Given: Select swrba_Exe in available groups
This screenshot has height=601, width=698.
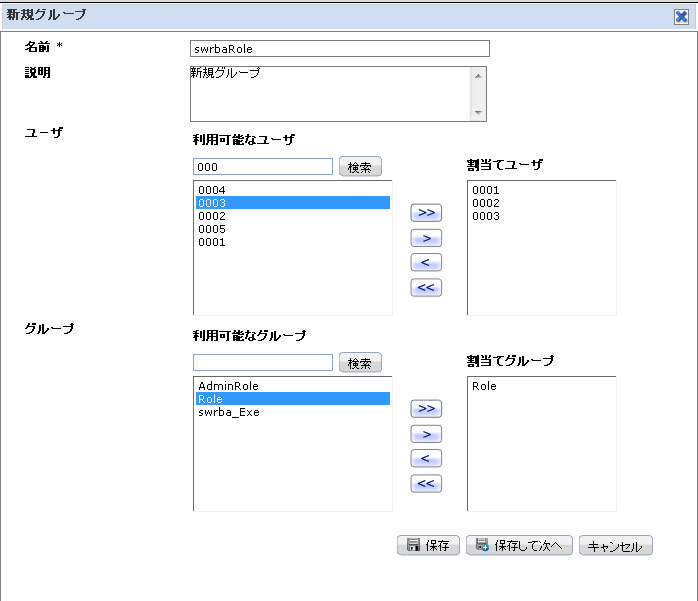Looking at the screenshot, I should tap(292, 412).
